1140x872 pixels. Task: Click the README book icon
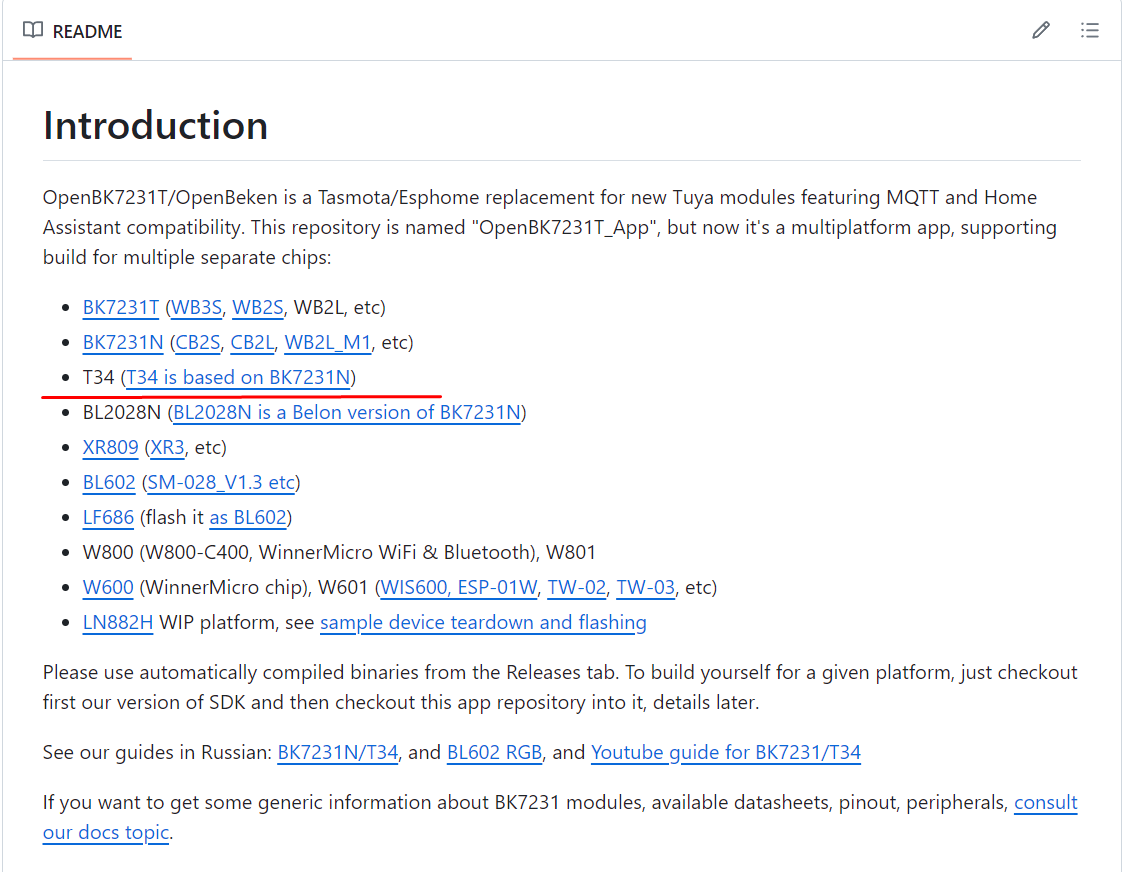point(33,31)
